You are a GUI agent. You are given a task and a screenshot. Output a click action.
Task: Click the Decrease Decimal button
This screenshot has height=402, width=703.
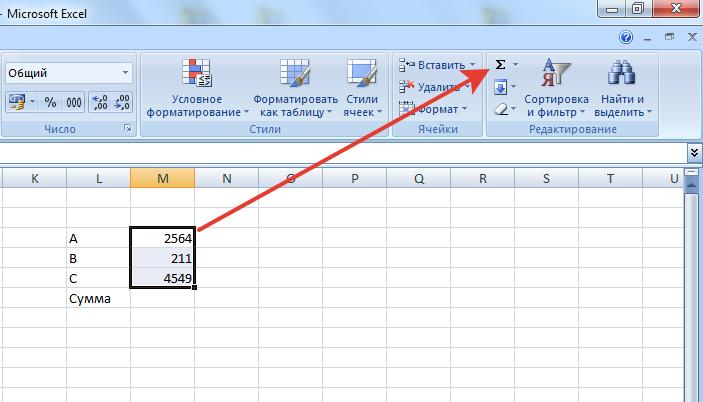tap(123, 102)
